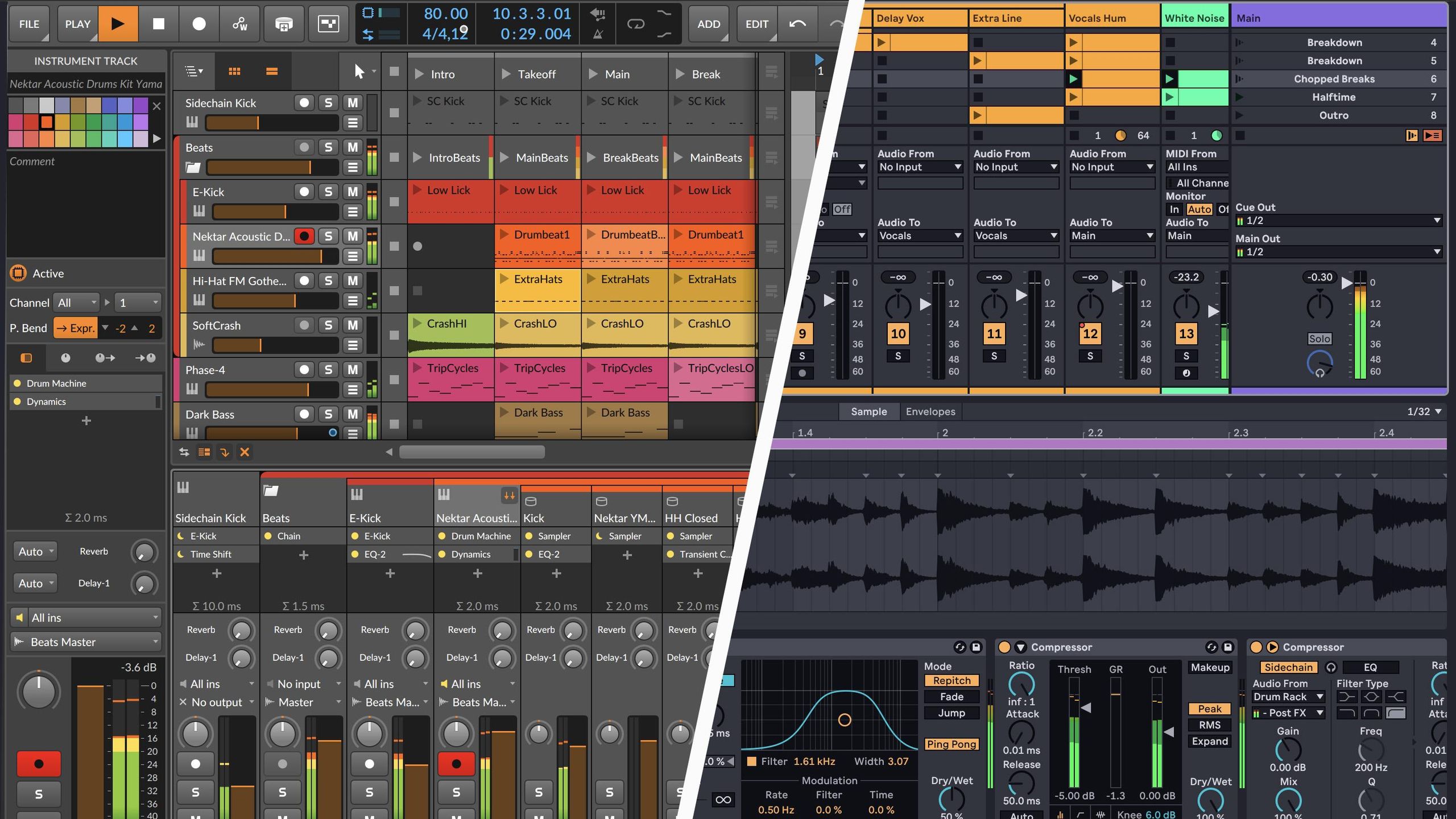1456x819 pixels.
Task: Open the Beats Master output dropdown
Action: (85, 642)
